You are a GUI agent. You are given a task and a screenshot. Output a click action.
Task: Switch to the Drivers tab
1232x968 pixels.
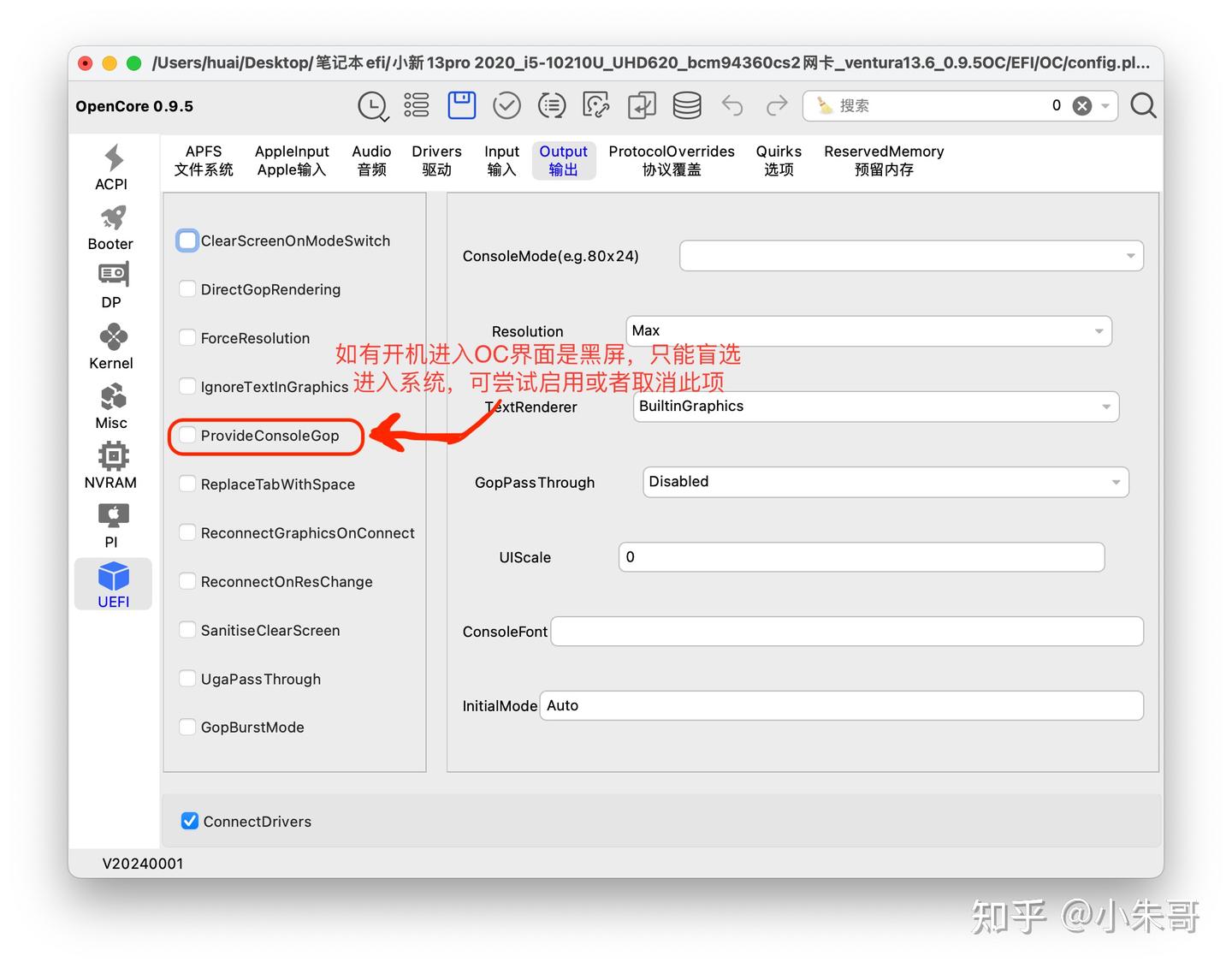click(x=436, y=160)
